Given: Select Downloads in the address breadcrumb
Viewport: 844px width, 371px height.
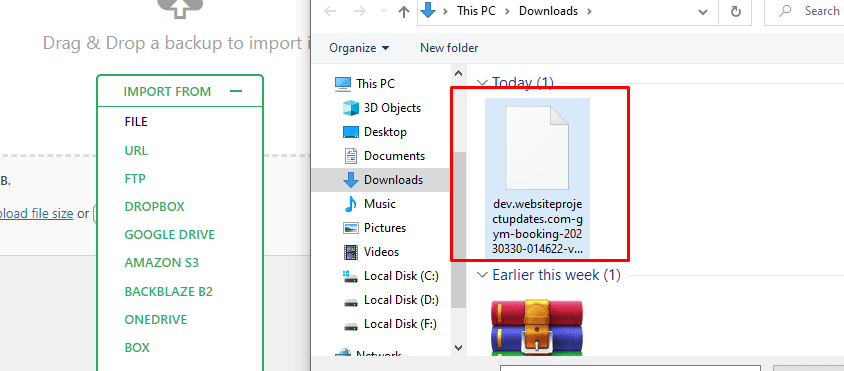Looking at the screenshot, I should coord(548,11).
